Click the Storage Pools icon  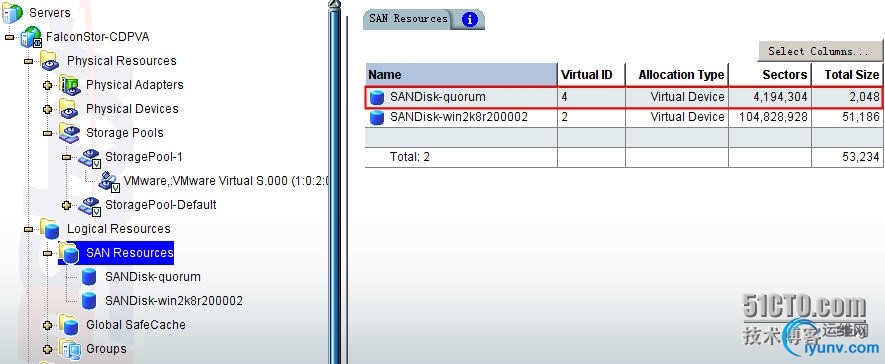(x=69, y=133)
